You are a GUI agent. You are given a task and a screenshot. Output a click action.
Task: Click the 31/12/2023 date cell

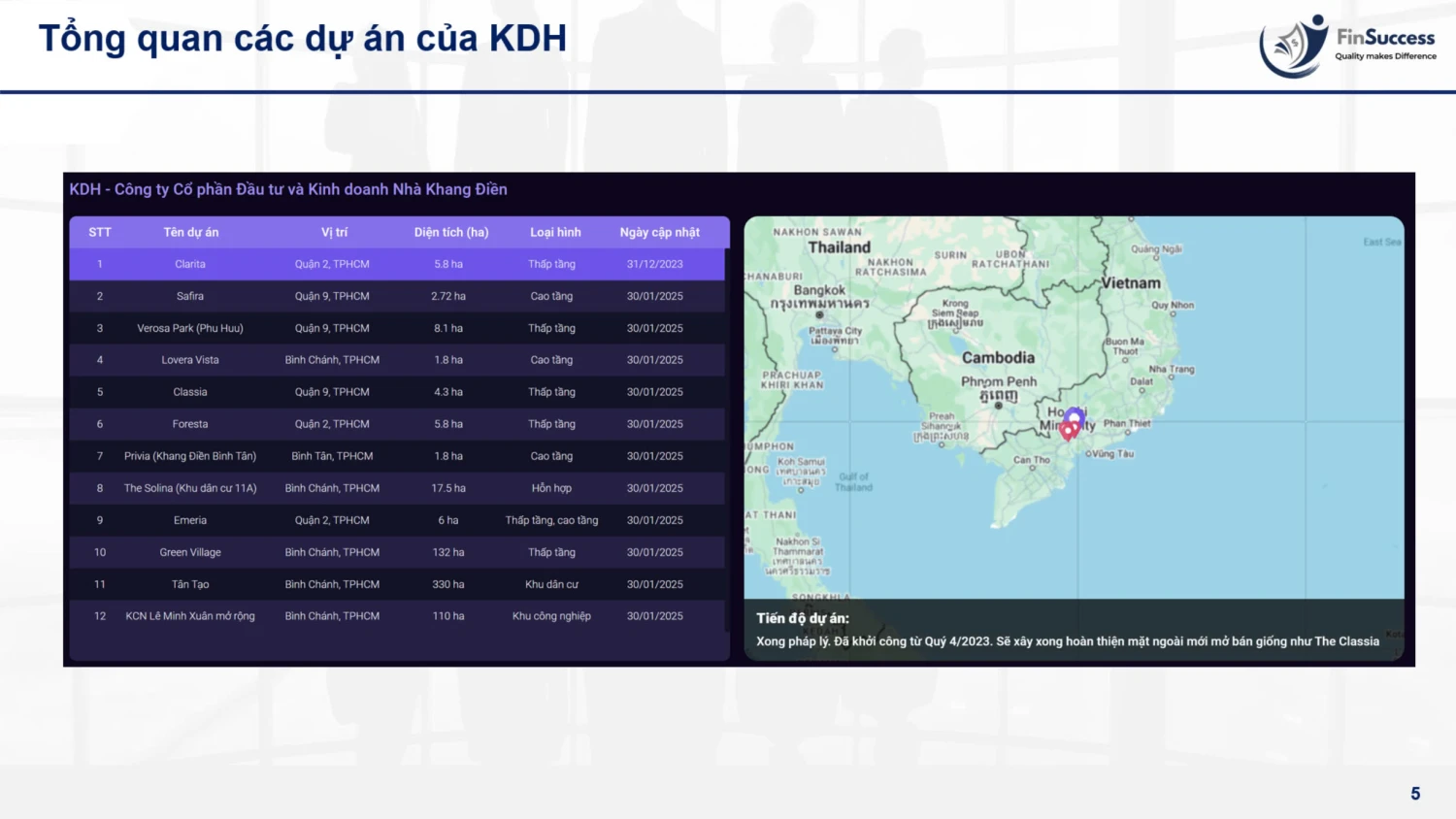coord(655,264)
